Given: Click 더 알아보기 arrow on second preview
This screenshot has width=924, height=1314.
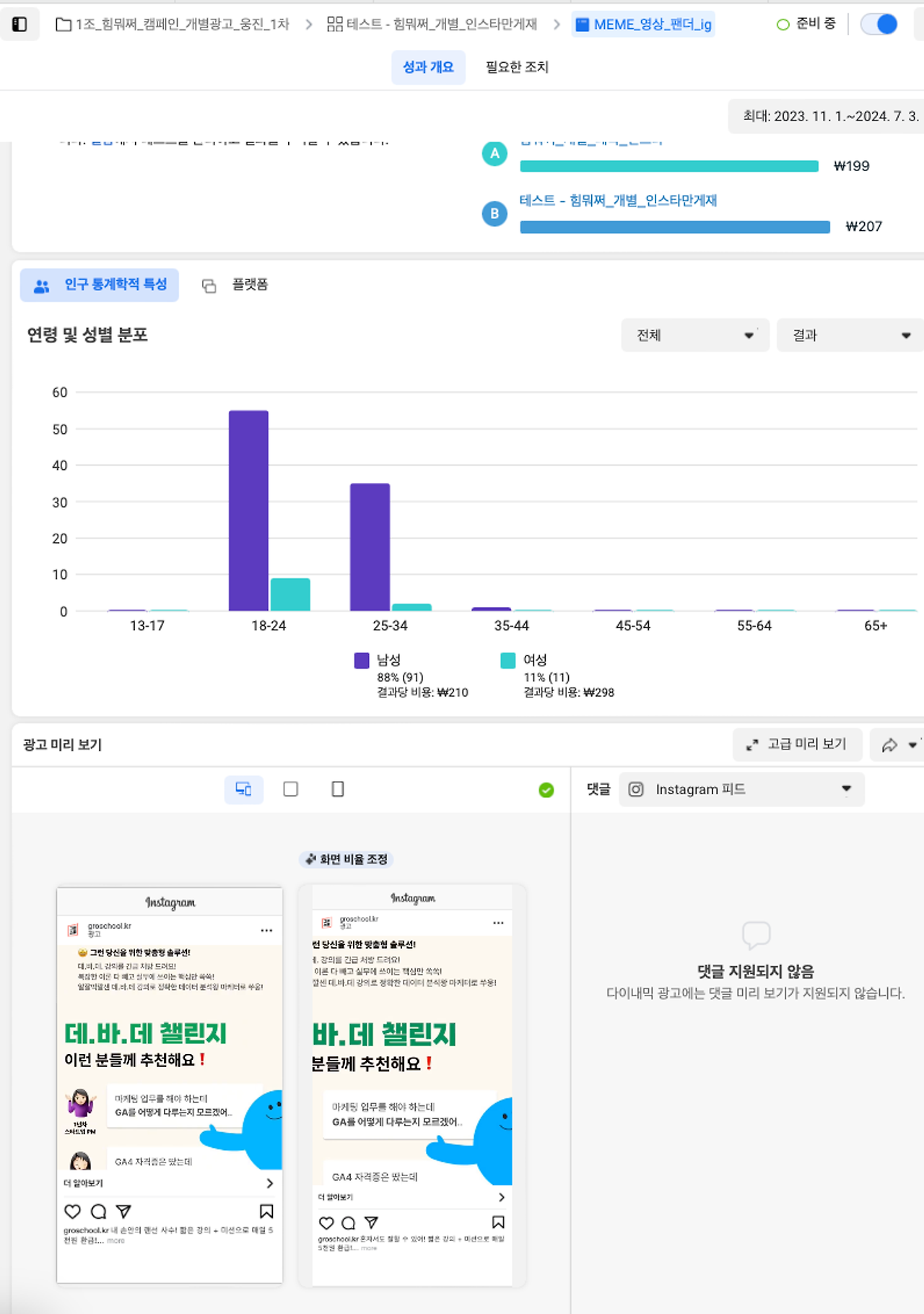Looking at the screenshot, I should pyautogui.click(x=502, y=1197).
